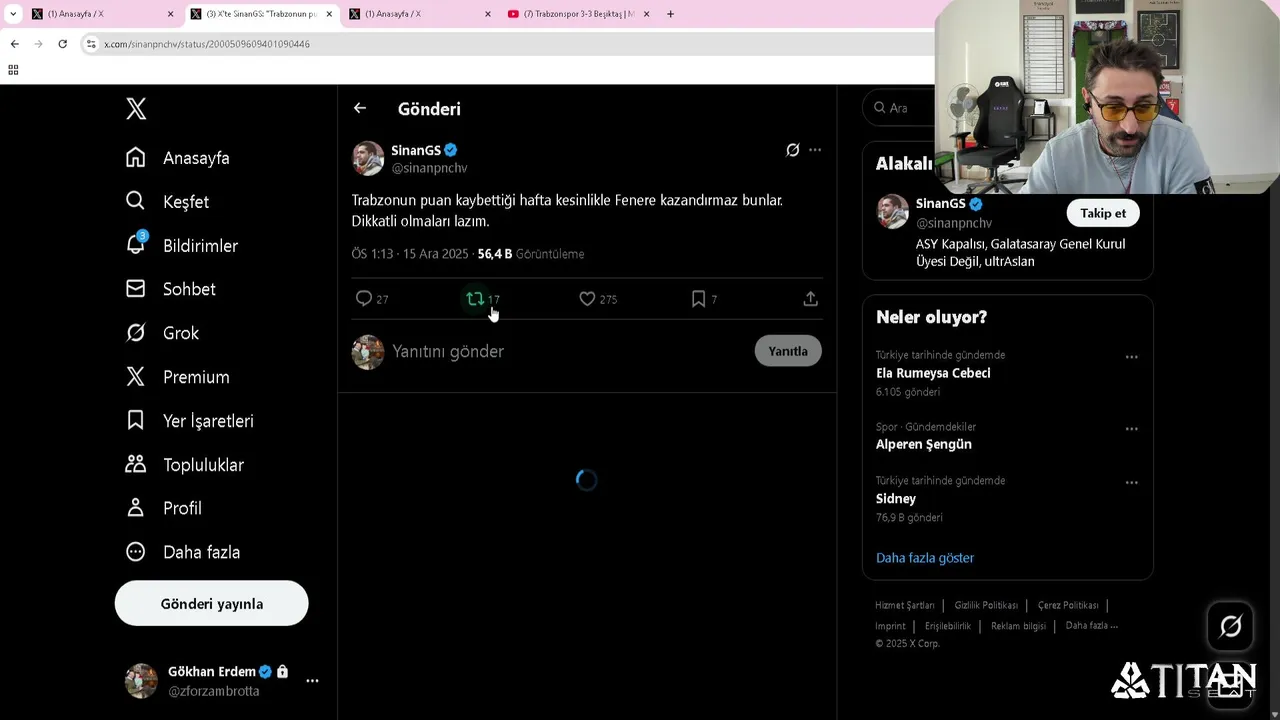Click the address bar URL
The height and width of the screenshot is (720, 1280).
pyautogui.click(x=207, y=44)
